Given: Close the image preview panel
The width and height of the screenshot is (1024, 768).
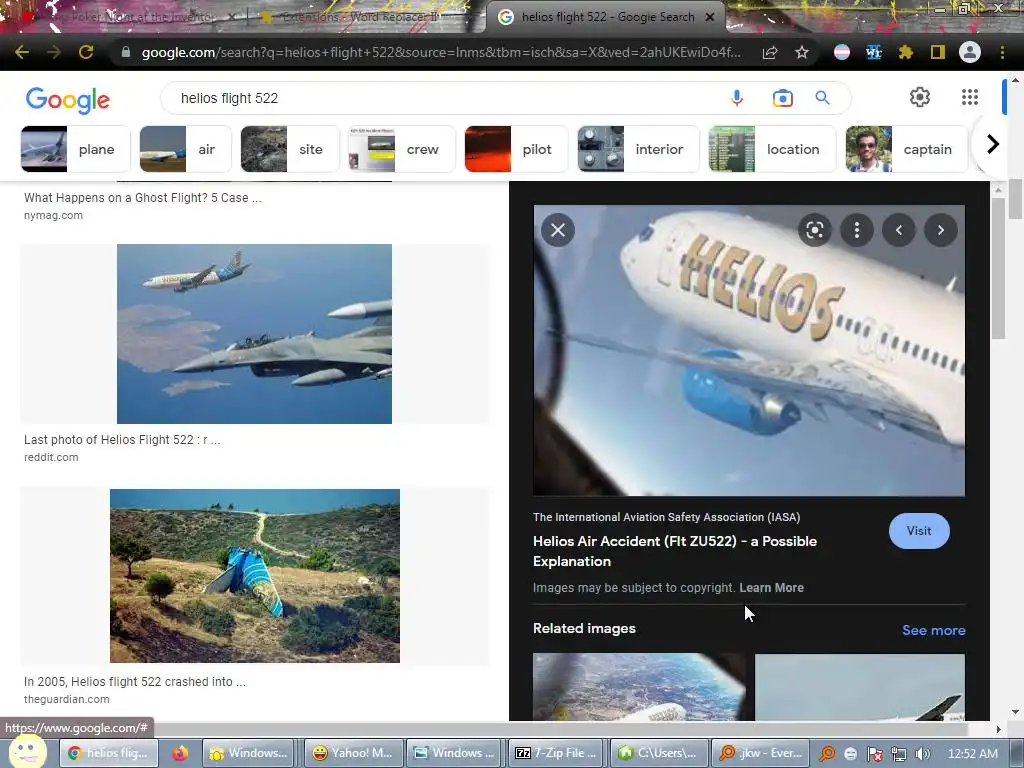Looking at the screenshot, I should click(x=558, y=230).
